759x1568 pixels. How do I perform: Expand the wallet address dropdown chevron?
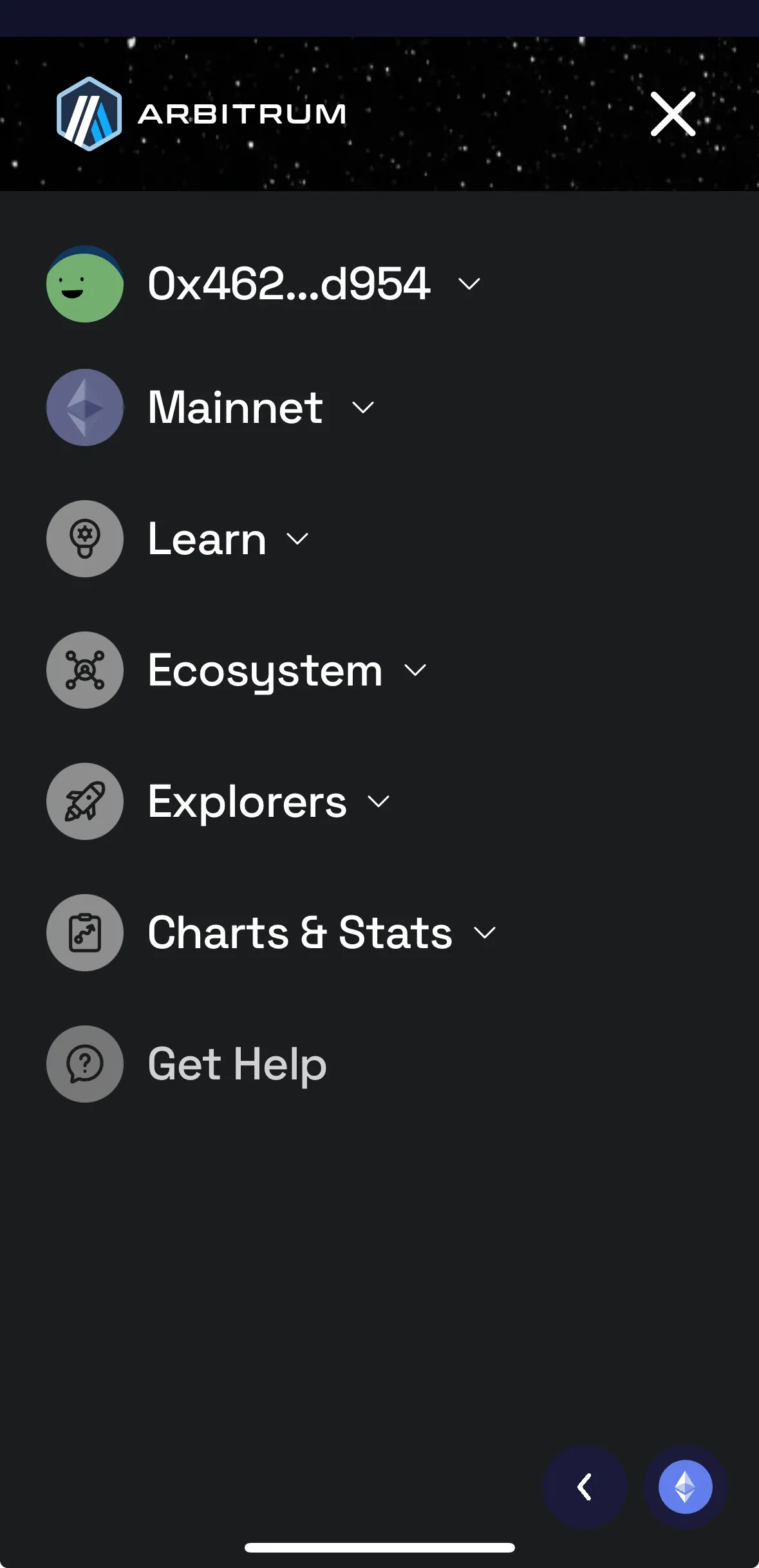click(x=469, y=284)
